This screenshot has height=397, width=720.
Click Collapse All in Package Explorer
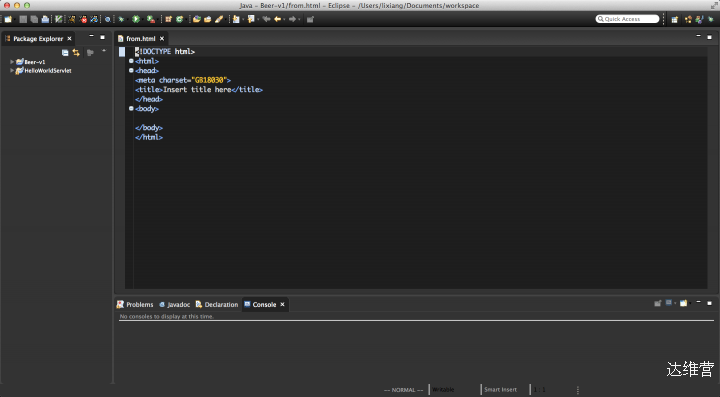(65, 53)
